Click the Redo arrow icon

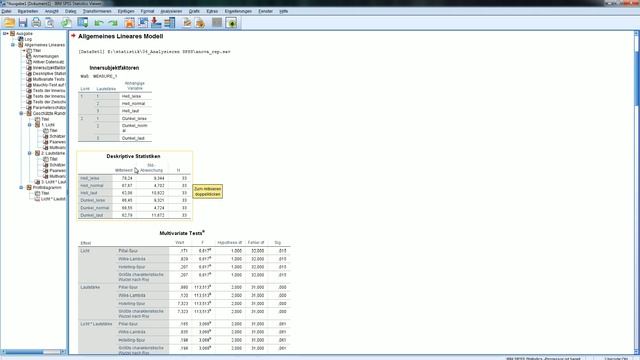click(x=113, y=23)
